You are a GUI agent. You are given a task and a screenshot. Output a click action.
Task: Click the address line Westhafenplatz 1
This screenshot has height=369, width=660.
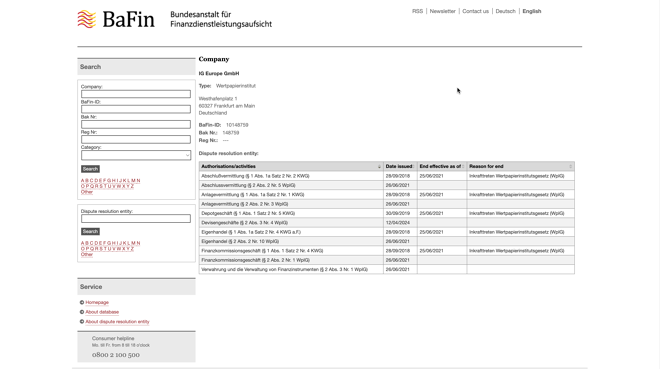click(x=218, y=98)
